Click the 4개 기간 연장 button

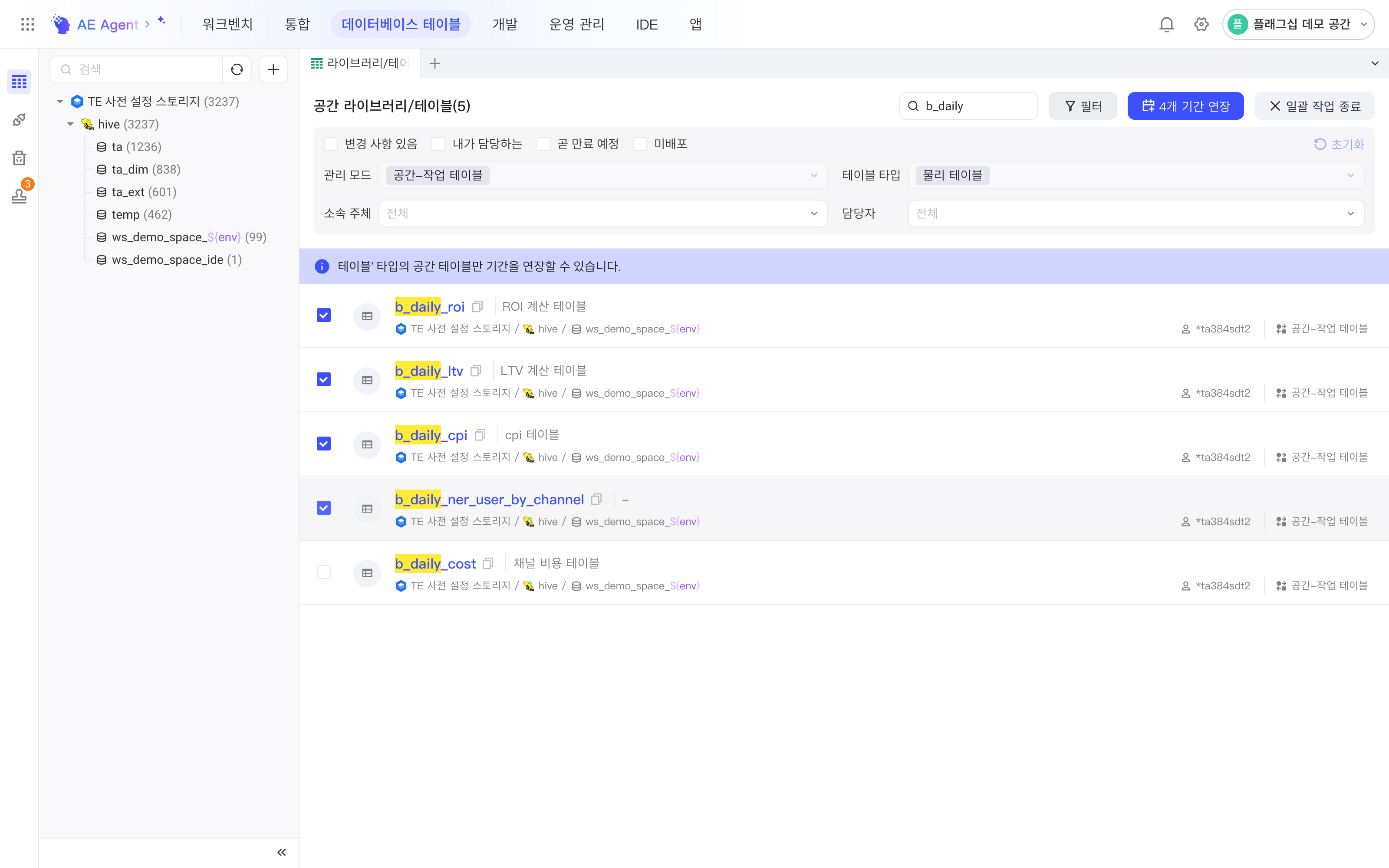point(1185,106)
